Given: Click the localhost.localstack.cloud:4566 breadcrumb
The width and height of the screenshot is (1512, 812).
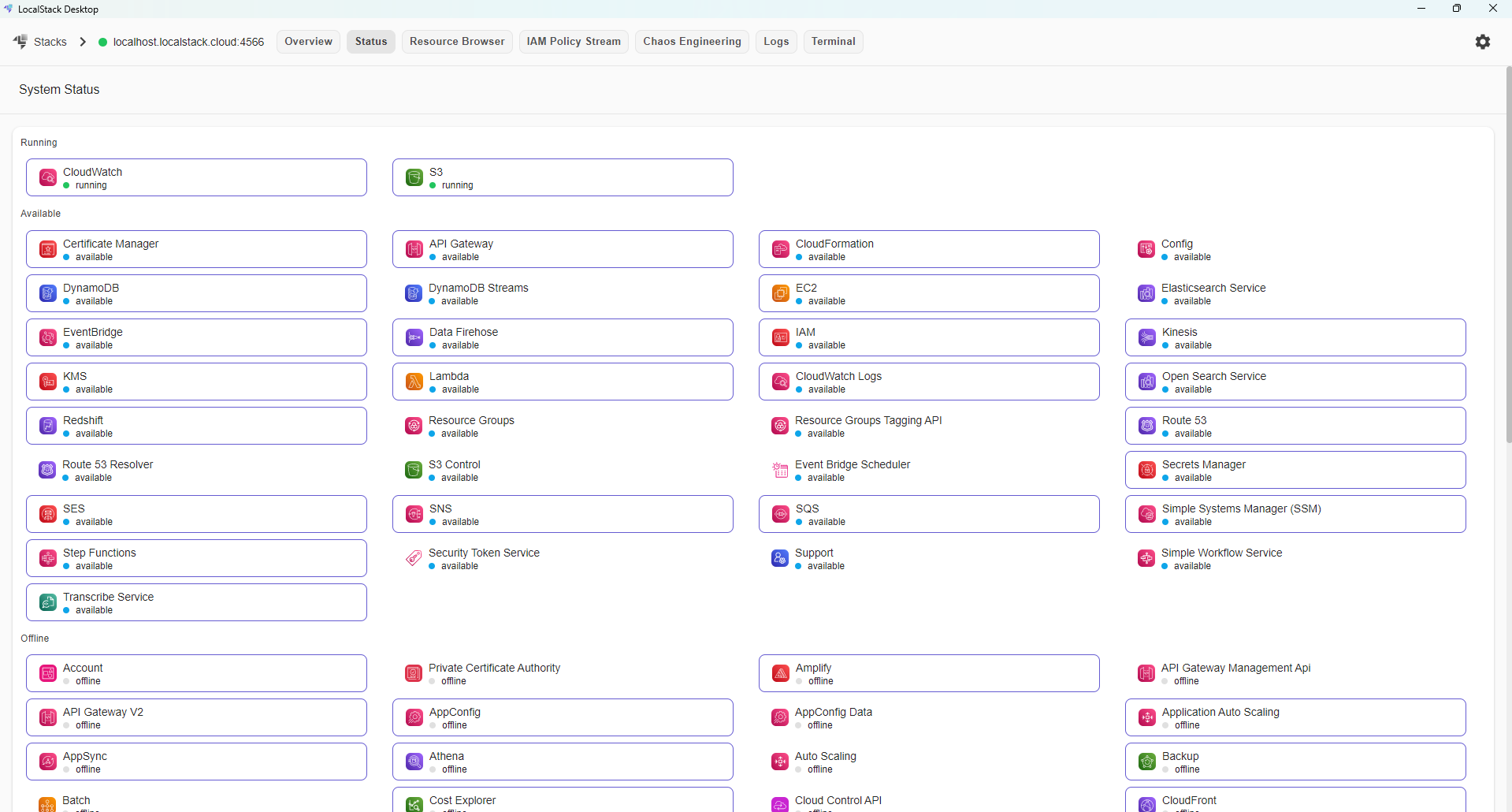Looking at the screenshot, I should click(188, 42).
